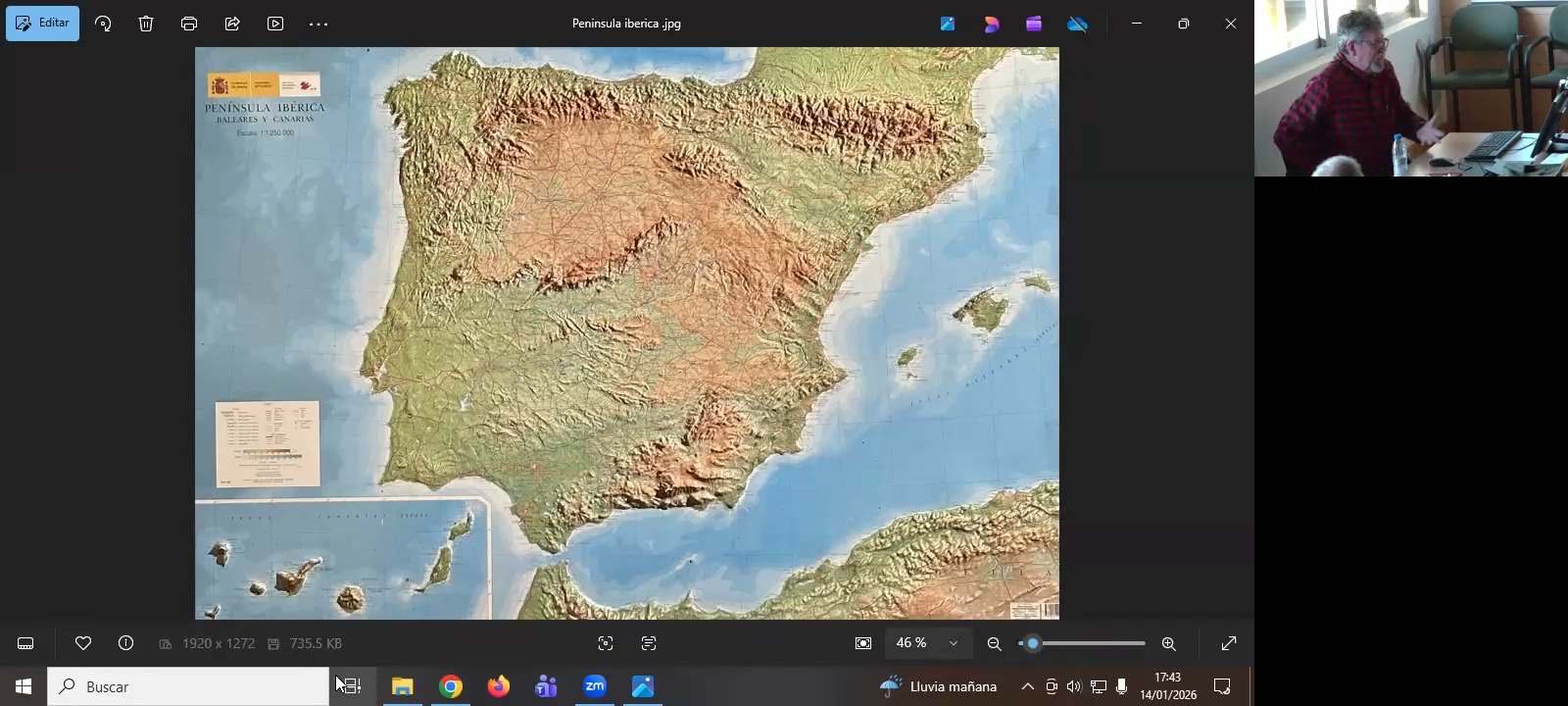The height and width of the screenshot is (706, 1568).
Task: Fit image to window
Action: [863, 644]
